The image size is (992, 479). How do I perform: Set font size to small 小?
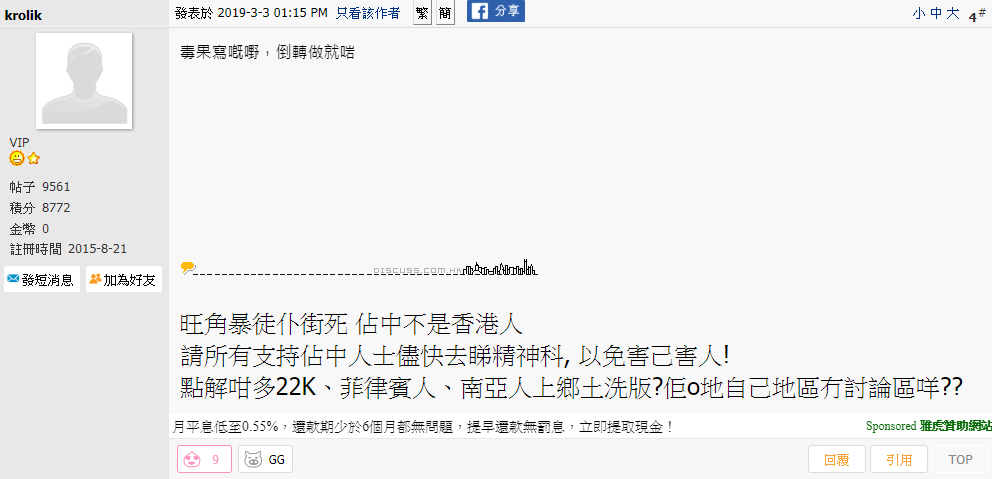[x=919, y=14]
